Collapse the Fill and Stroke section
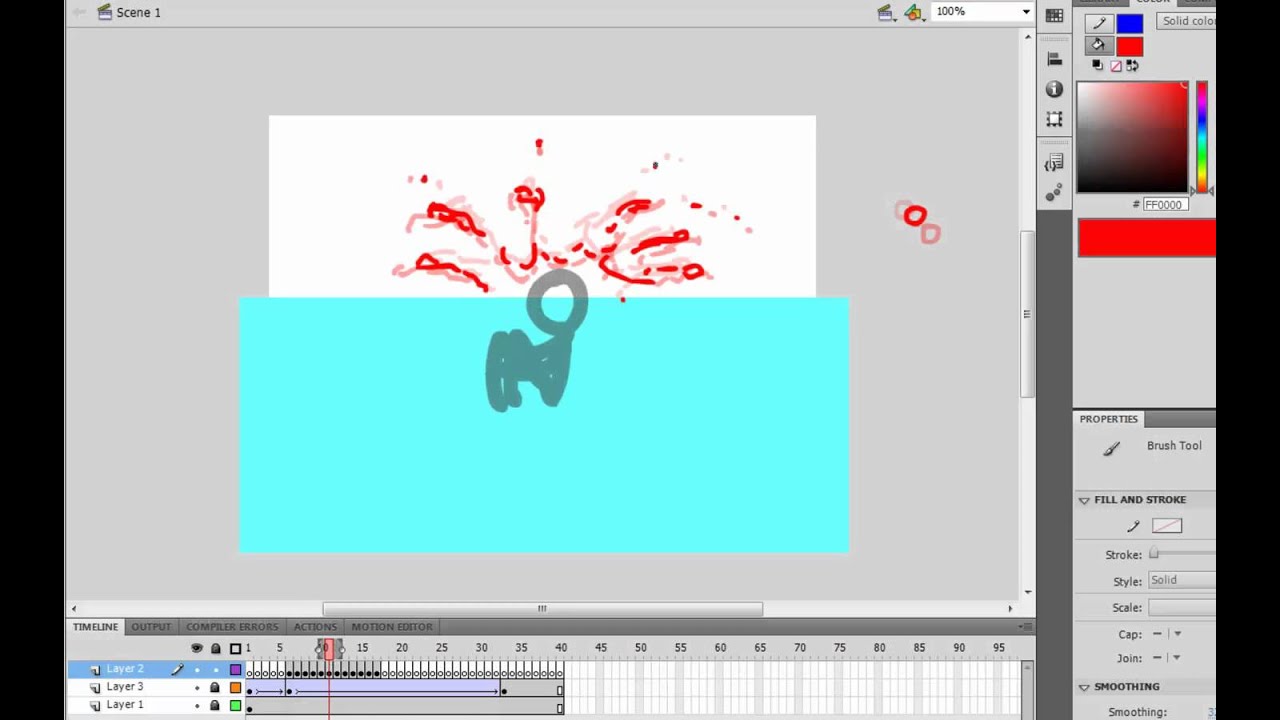This screenshot has height=720, width=1280. coord(1084,500)
